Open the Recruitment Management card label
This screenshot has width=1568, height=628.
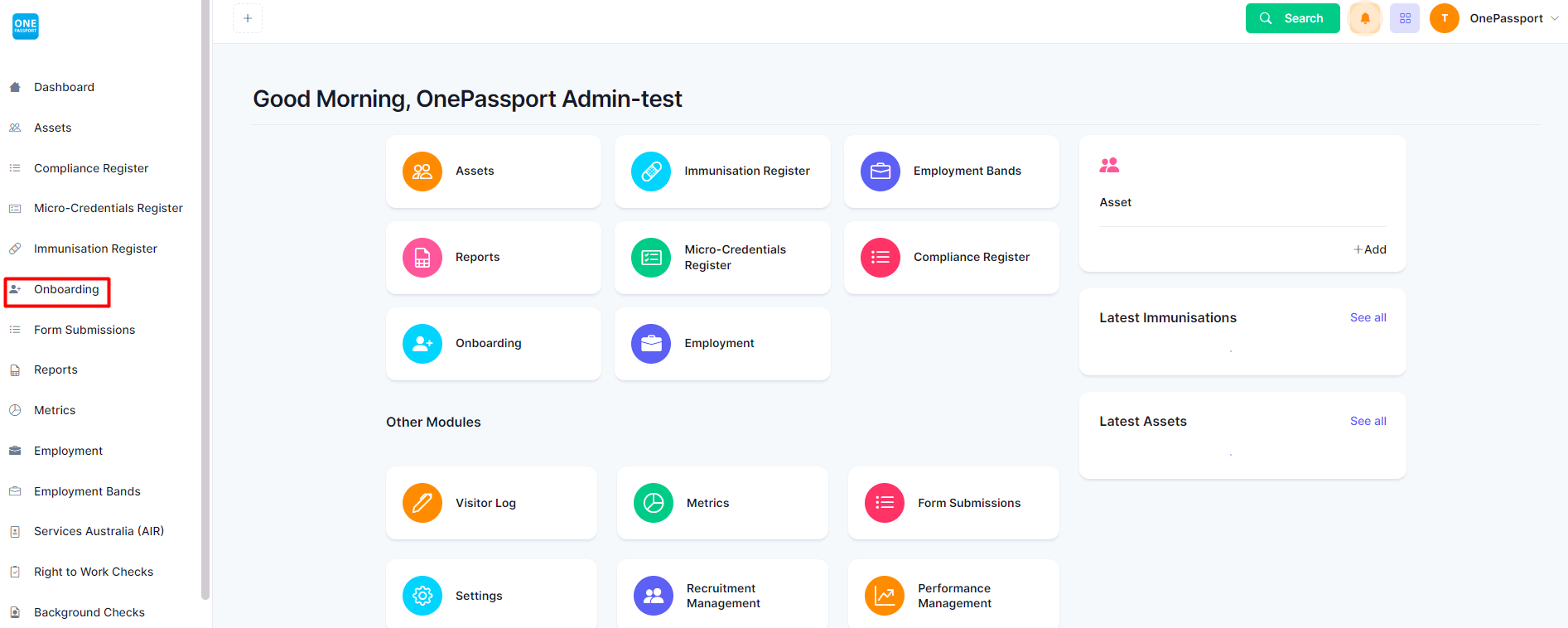tap(723, 596)
